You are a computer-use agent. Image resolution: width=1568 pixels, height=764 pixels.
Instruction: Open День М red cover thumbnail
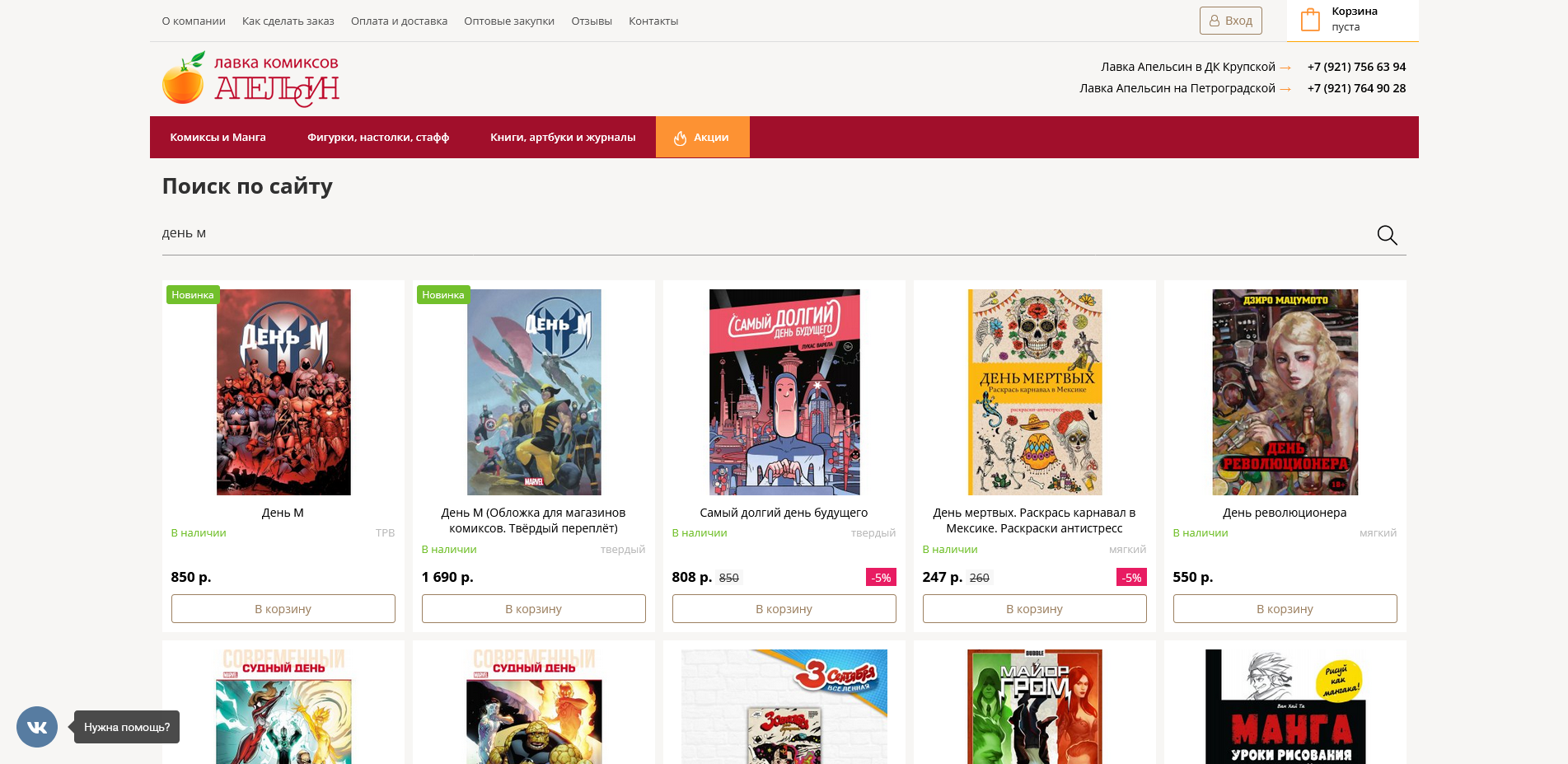(283, 392)
